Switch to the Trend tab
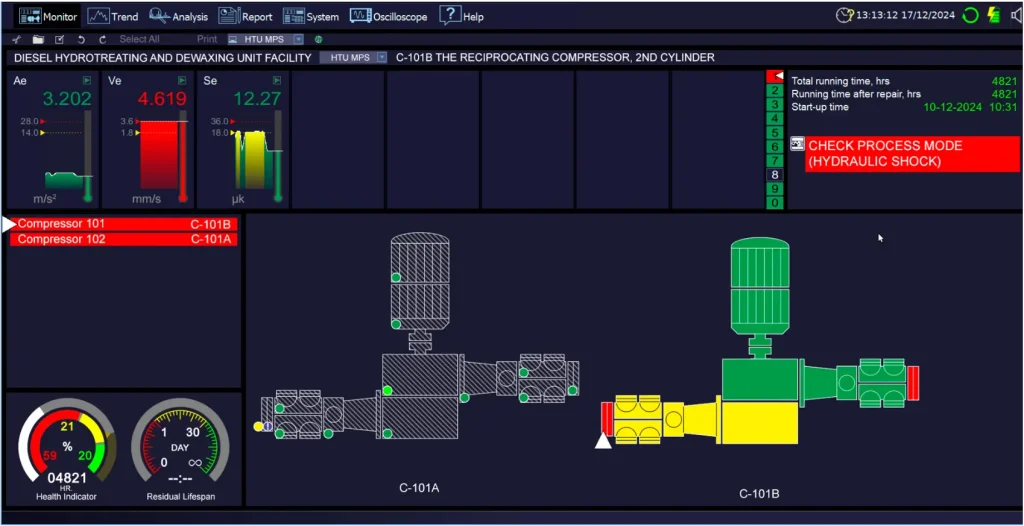Image resolution: width=1024 pixels, height=526 pixels. (x=112, y=16)
